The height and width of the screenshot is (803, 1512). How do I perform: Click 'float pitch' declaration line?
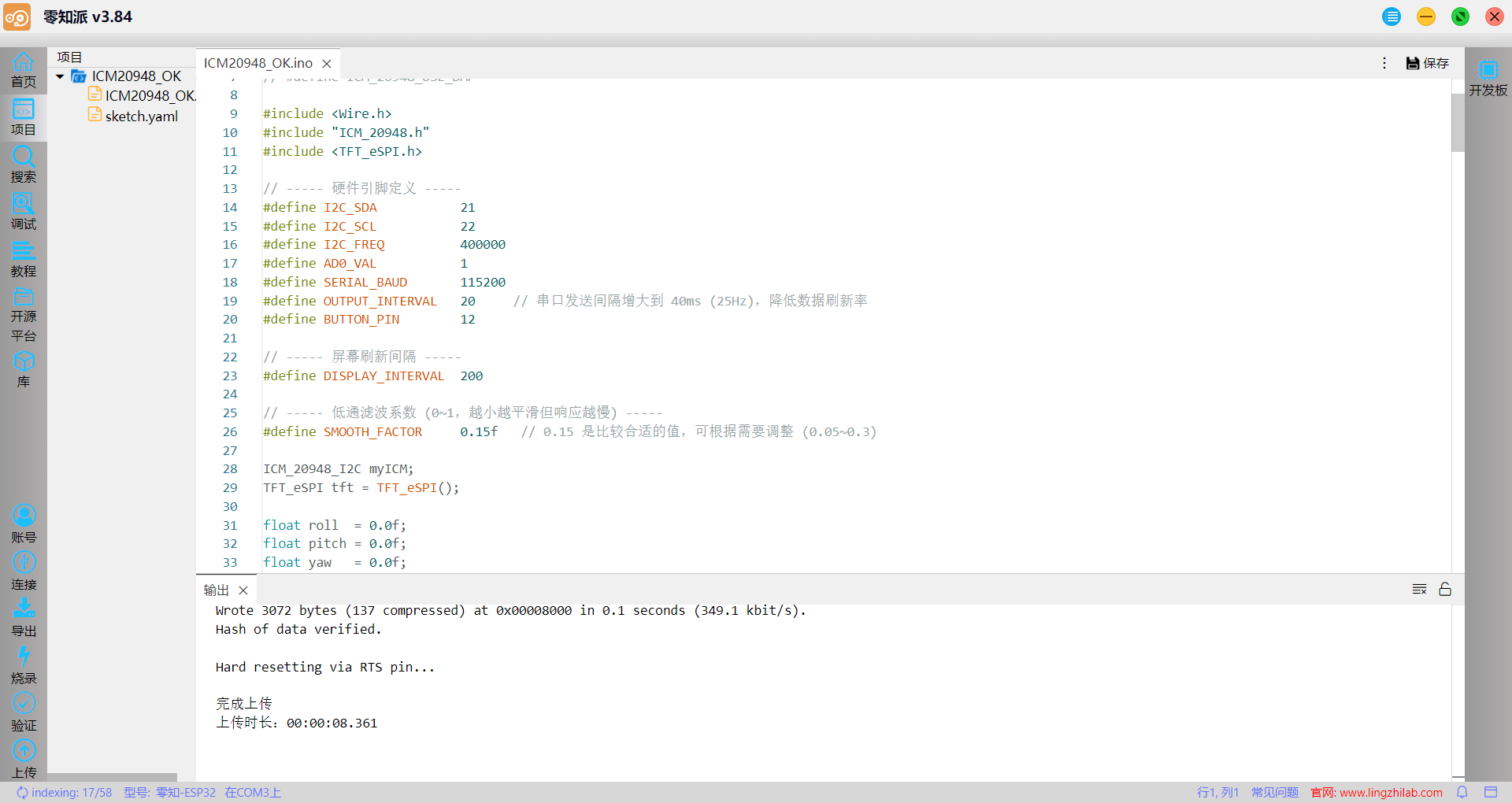click(x=335, y=544)
